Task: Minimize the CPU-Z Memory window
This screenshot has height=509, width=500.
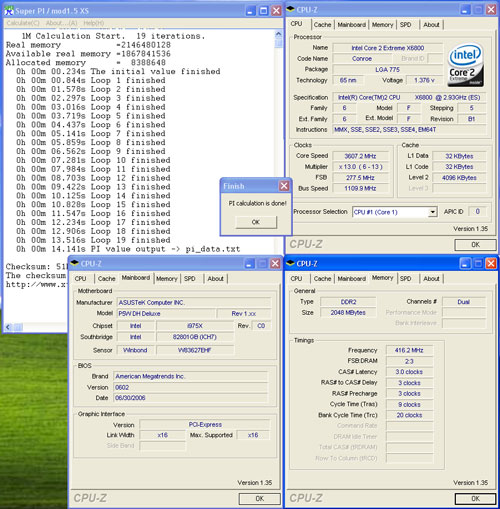Action: pyautogui.click(x=465, y=264)
